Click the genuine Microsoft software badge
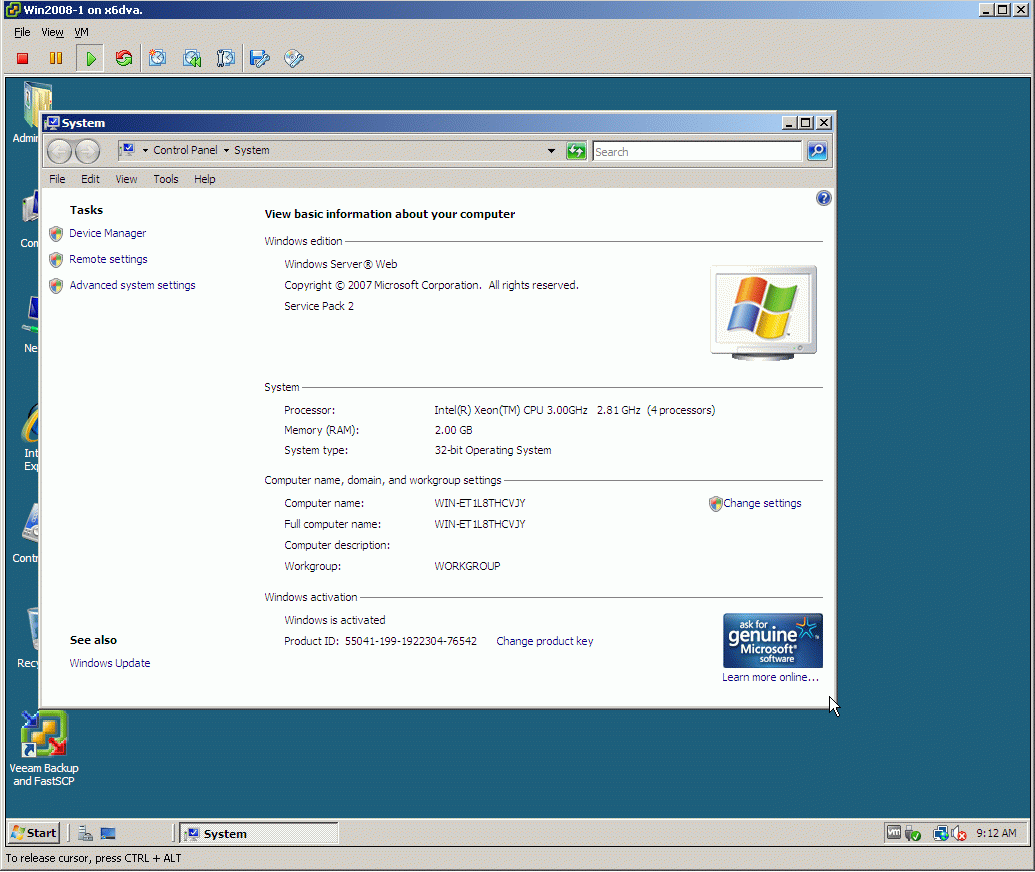This screenshot has height=872, width=1035. (772, 640)
